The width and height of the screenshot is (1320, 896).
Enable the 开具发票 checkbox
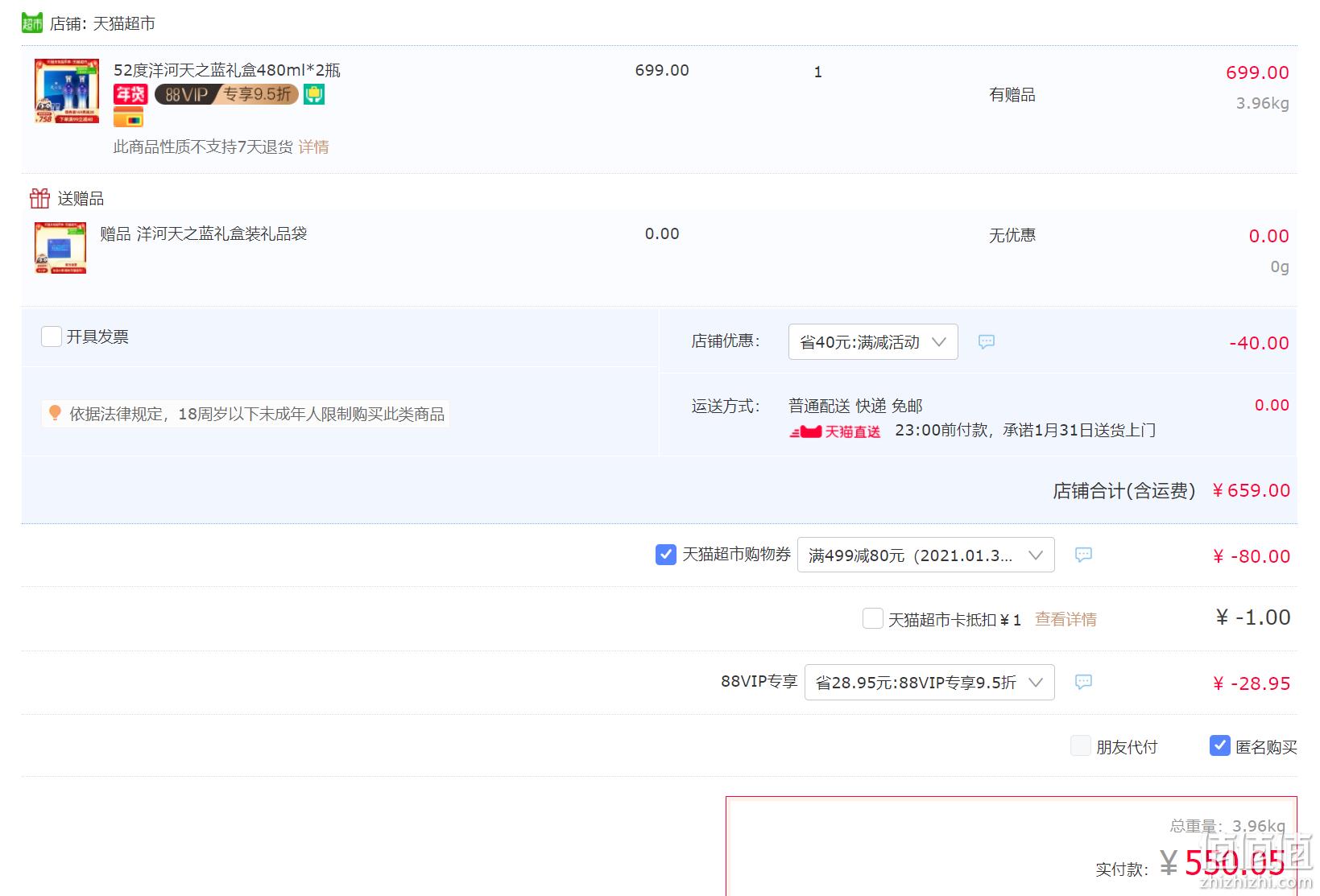[52, 337]
